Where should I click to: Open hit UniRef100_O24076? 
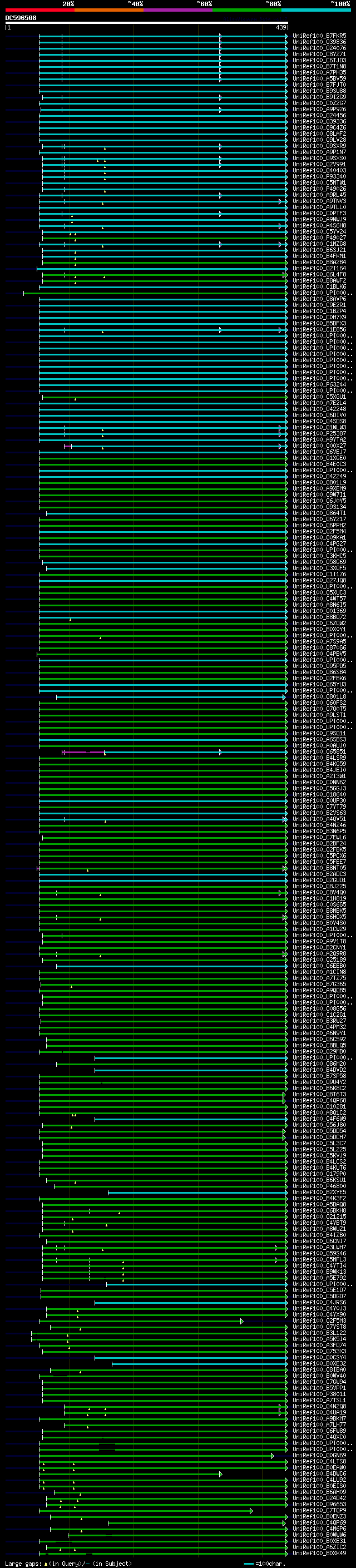click(x=319, y=48)
